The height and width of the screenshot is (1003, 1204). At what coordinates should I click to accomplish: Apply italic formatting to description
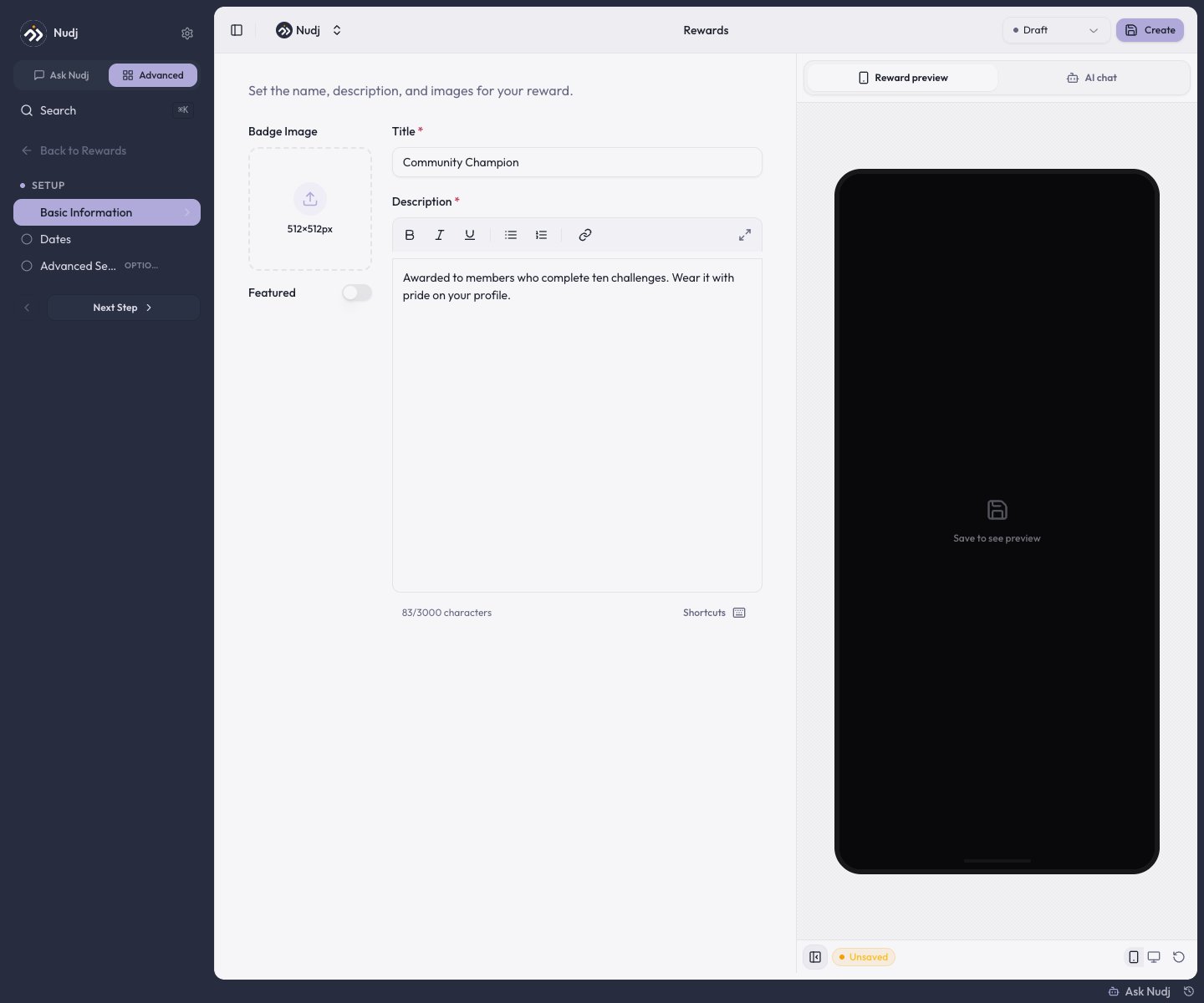[440, 235]
